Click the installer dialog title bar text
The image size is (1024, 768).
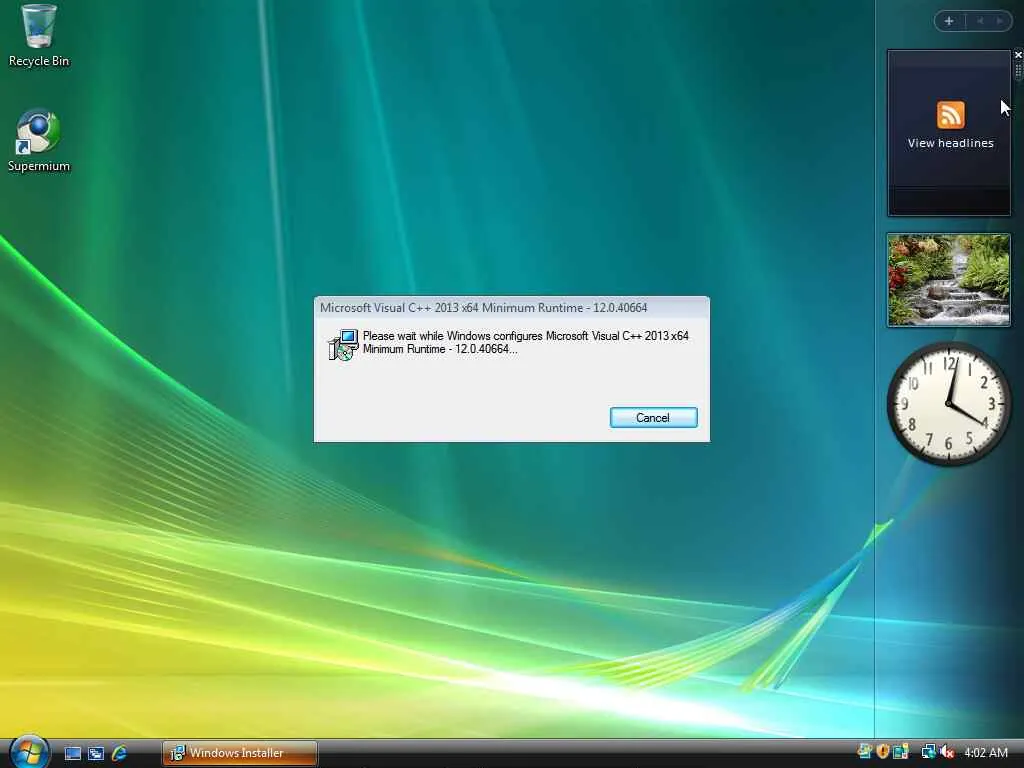(483, 308)
